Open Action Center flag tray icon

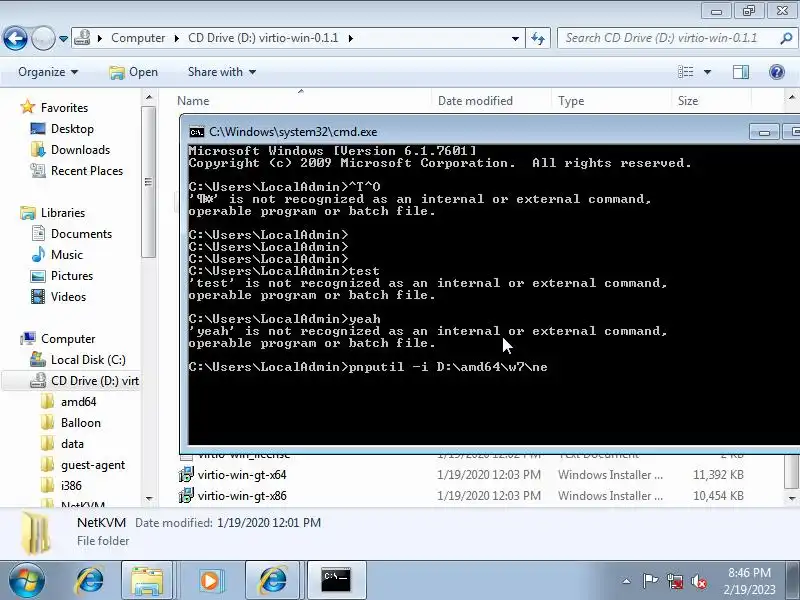(x=650, y=581)
